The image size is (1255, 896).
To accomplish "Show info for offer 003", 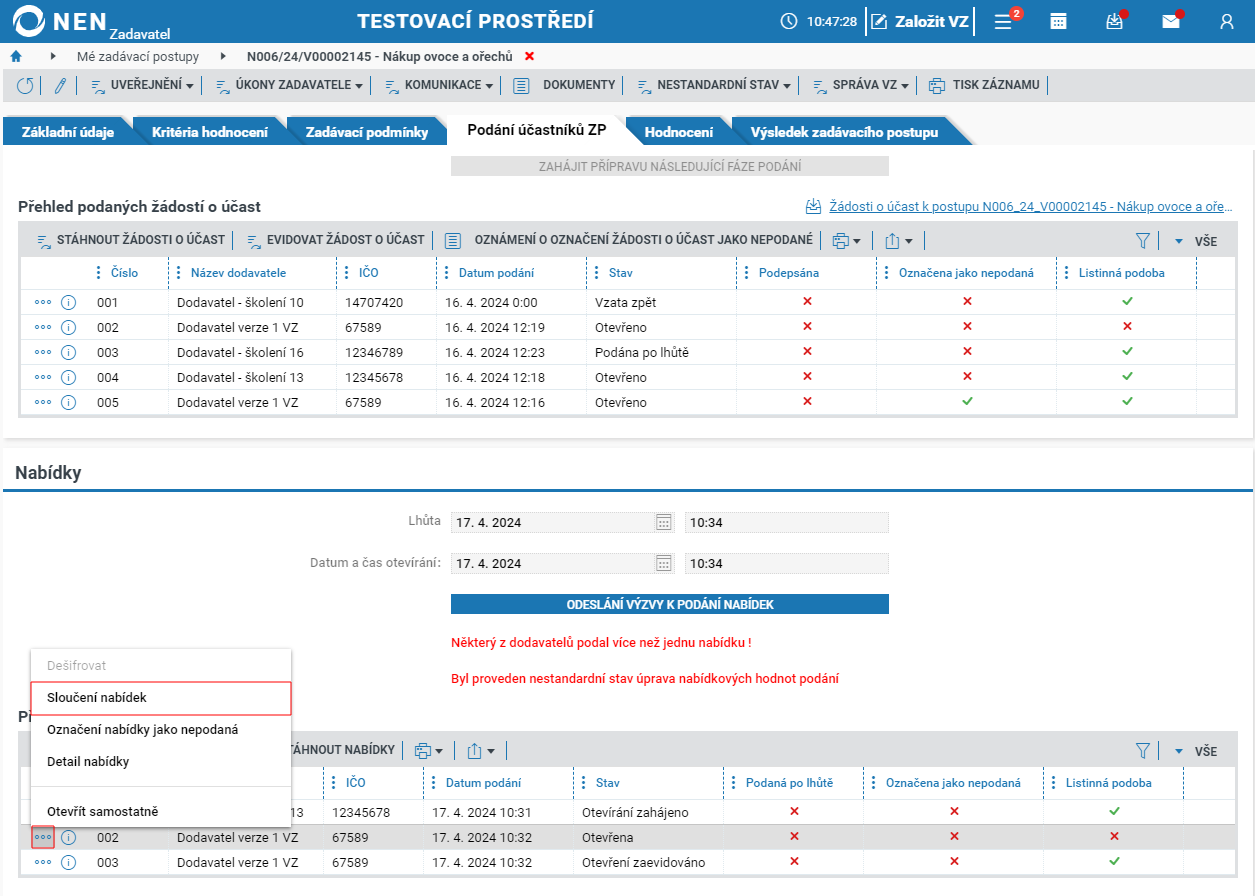I will click(68, 862).
